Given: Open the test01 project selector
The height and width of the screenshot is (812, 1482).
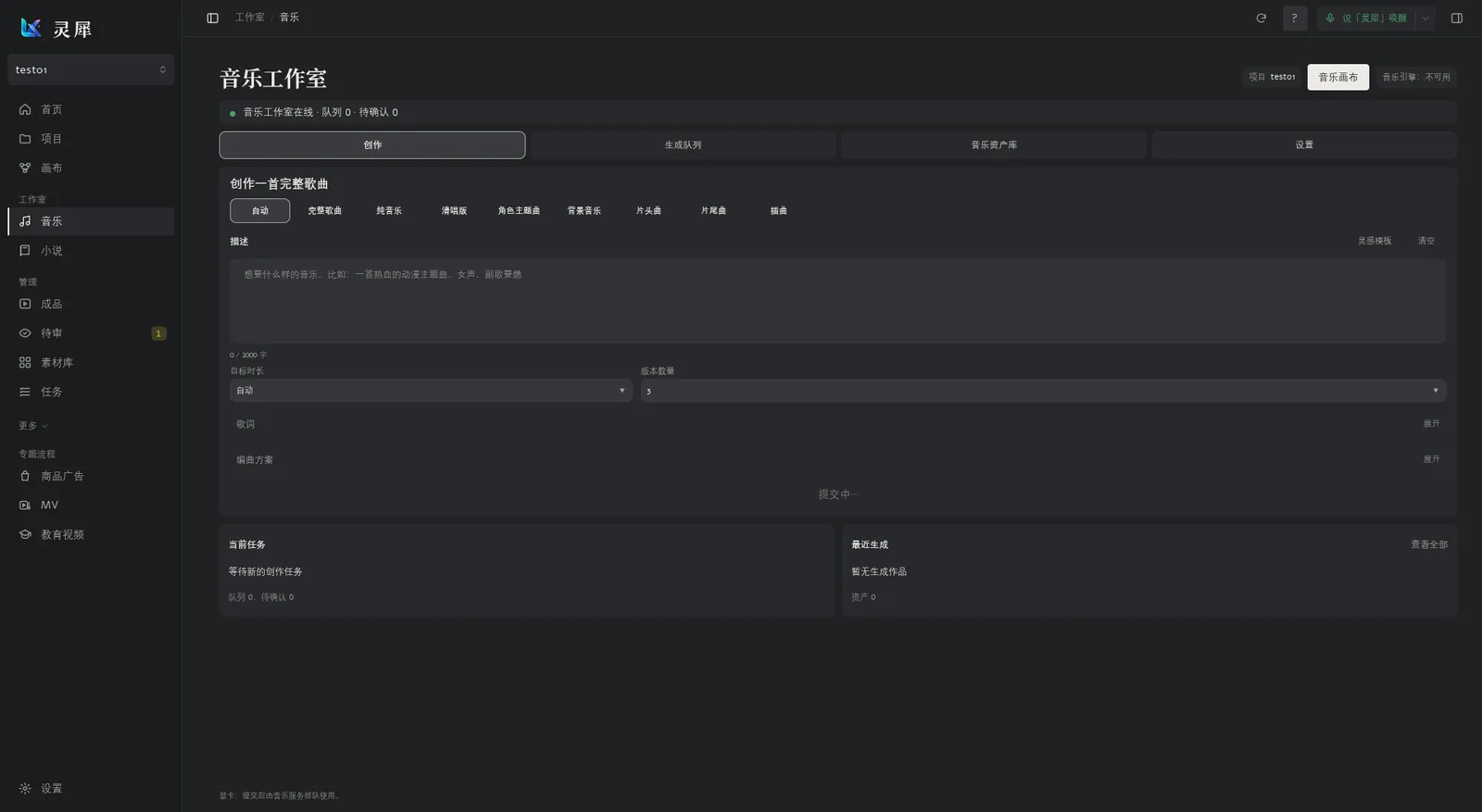Looking at the screenshot, I should (x=91, y=69).
